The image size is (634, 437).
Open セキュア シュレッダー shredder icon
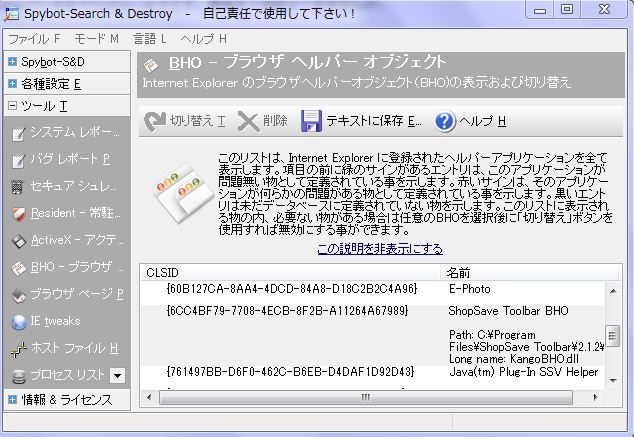tap(17, 187)
